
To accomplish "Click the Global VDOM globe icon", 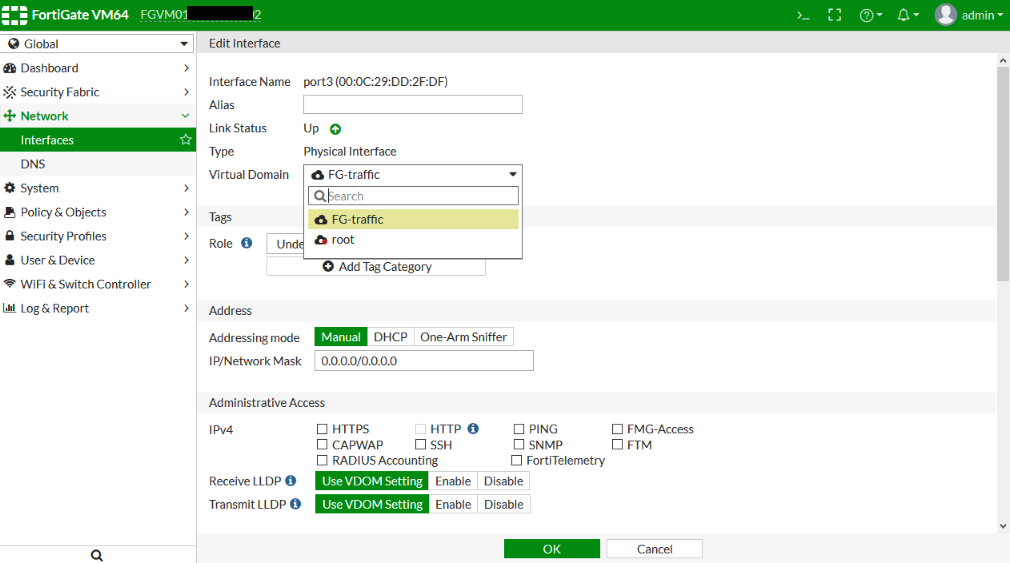I will point(14,44).
